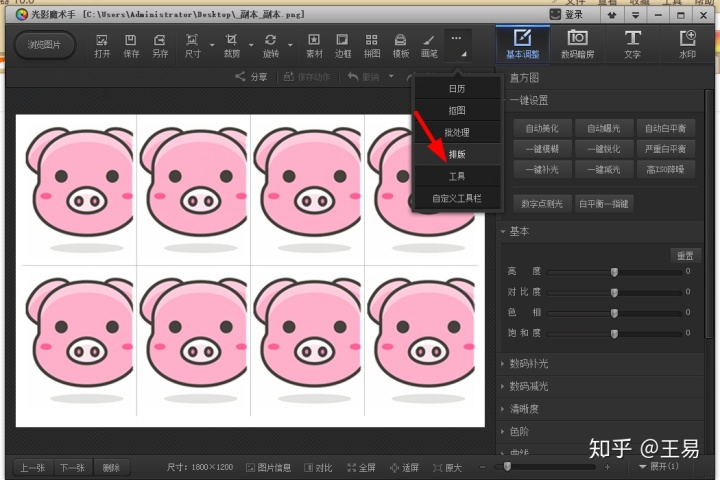View image at 原大 original size
This screenshot has width=720, height=480.
click(447, 468)
